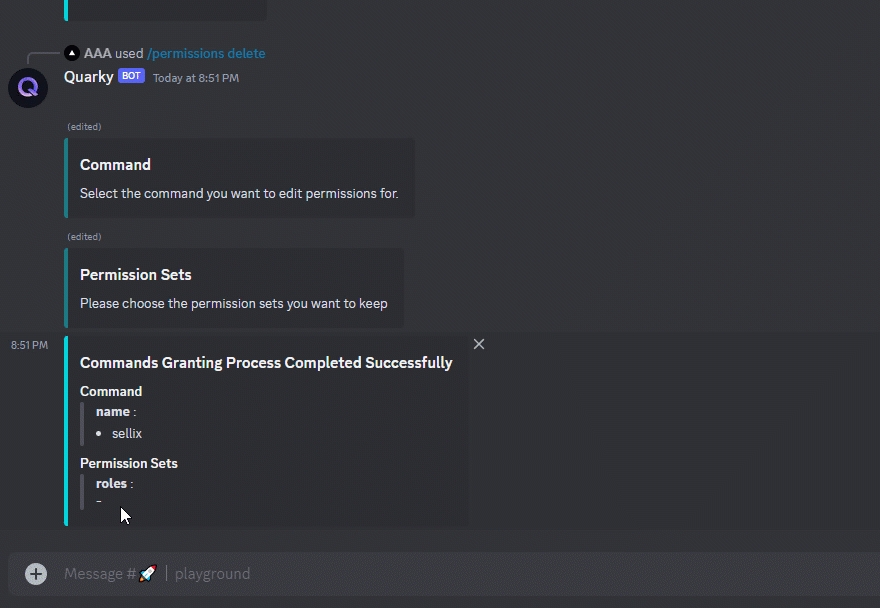Click "(edited)" label above Command embed
Viewport: 880px width, 608px height.
tap(84, 127)
